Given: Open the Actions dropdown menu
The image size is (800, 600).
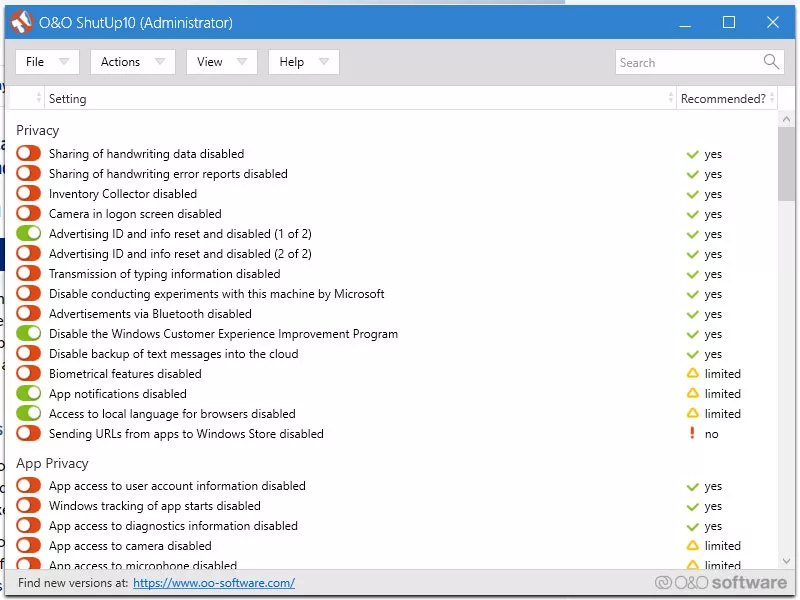Looking at the screenshot, I should point(133,62).
